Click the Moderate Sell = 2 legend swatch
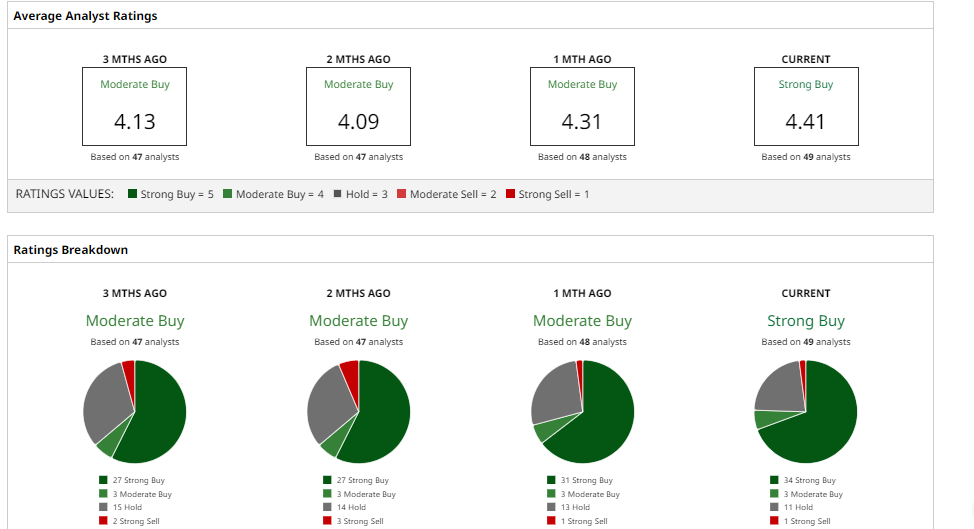 (401, 194)
